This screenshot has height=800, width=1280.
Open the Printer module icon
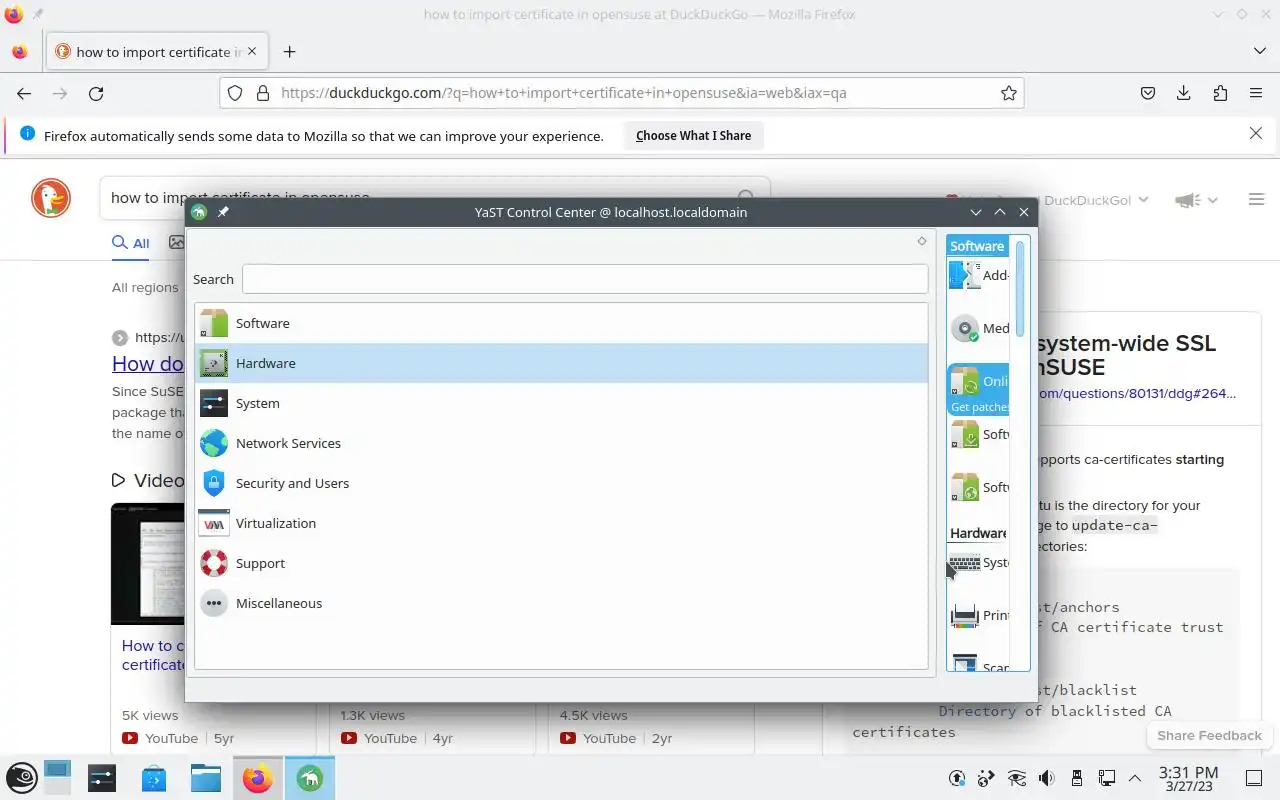[x=965, y=615]
